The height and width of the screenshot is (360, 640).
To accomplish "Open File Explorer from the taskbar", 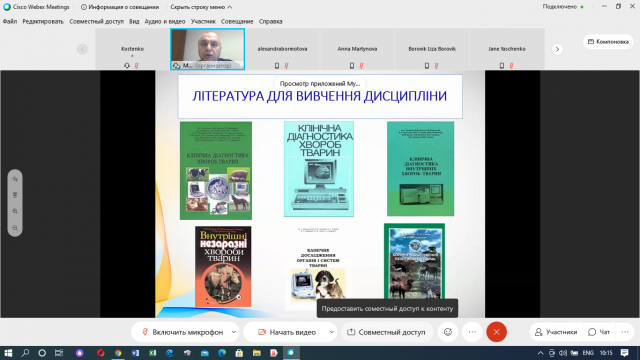I will [x=256, y=353].
